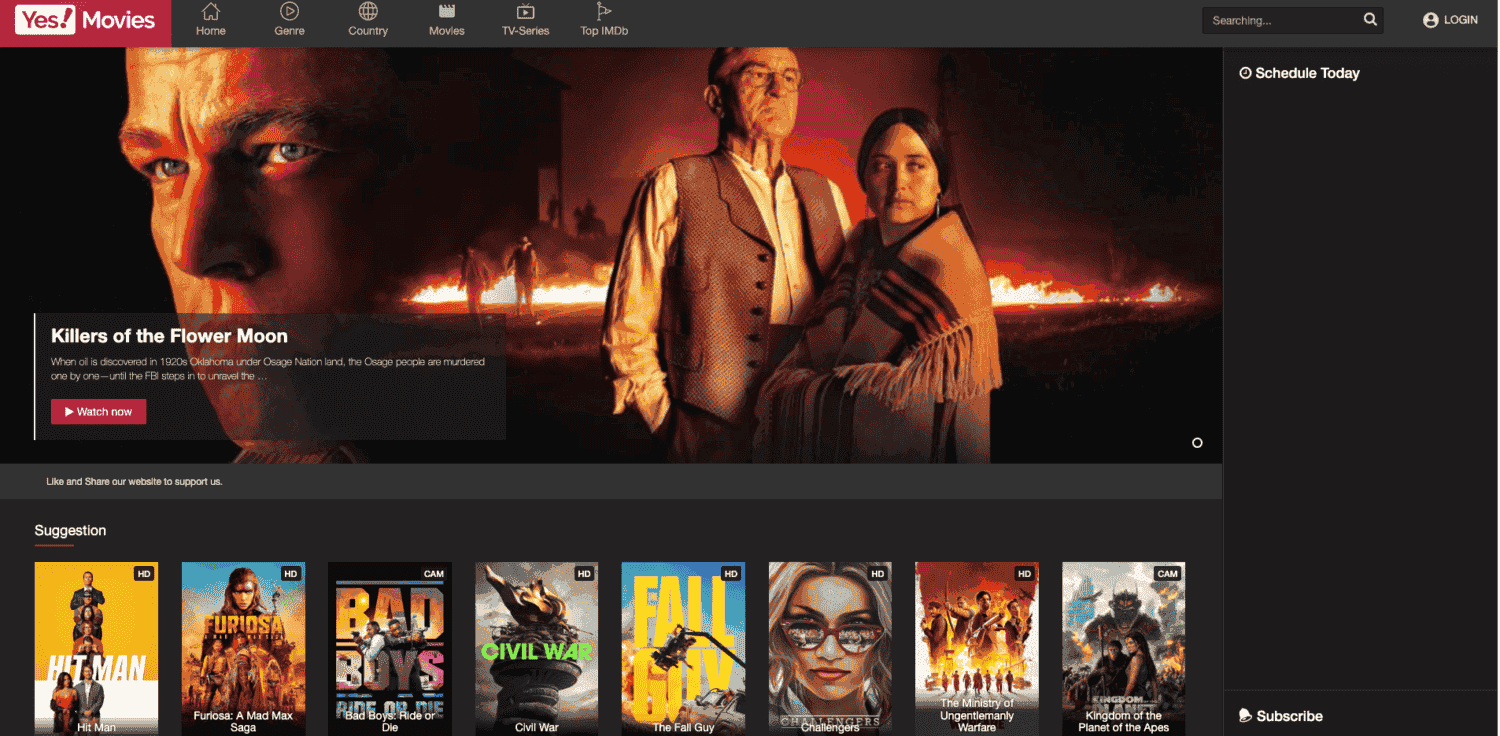
Task: Click the Movies clapperboard icon
Action: tap(446, 12)
